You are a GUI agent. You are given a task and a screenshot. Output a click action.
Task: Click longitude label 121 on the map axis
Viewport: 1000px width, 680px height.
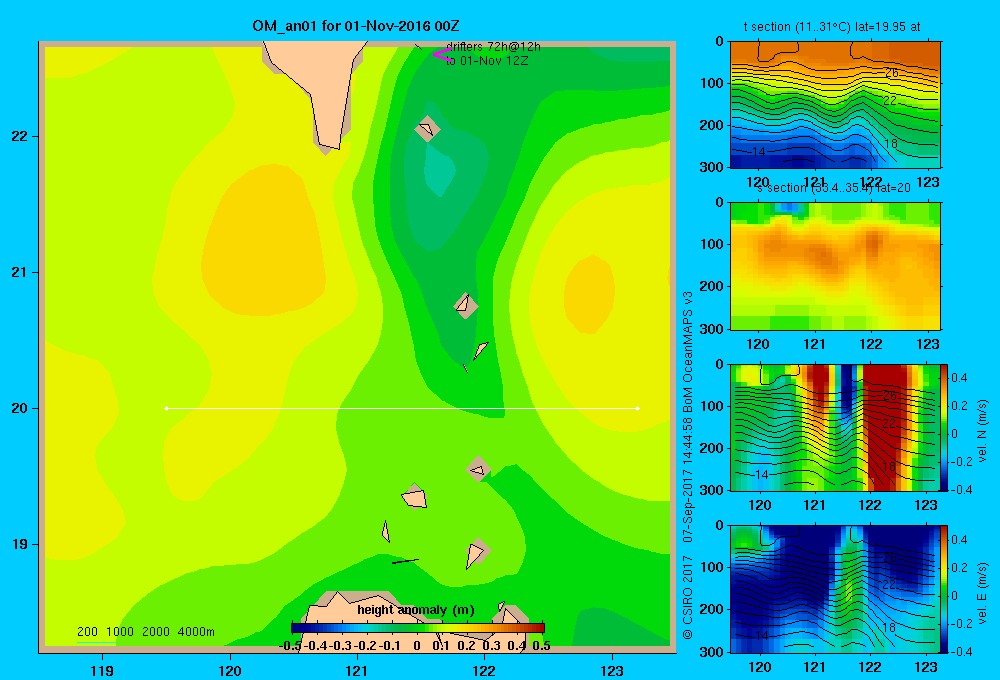coord(357,670)
